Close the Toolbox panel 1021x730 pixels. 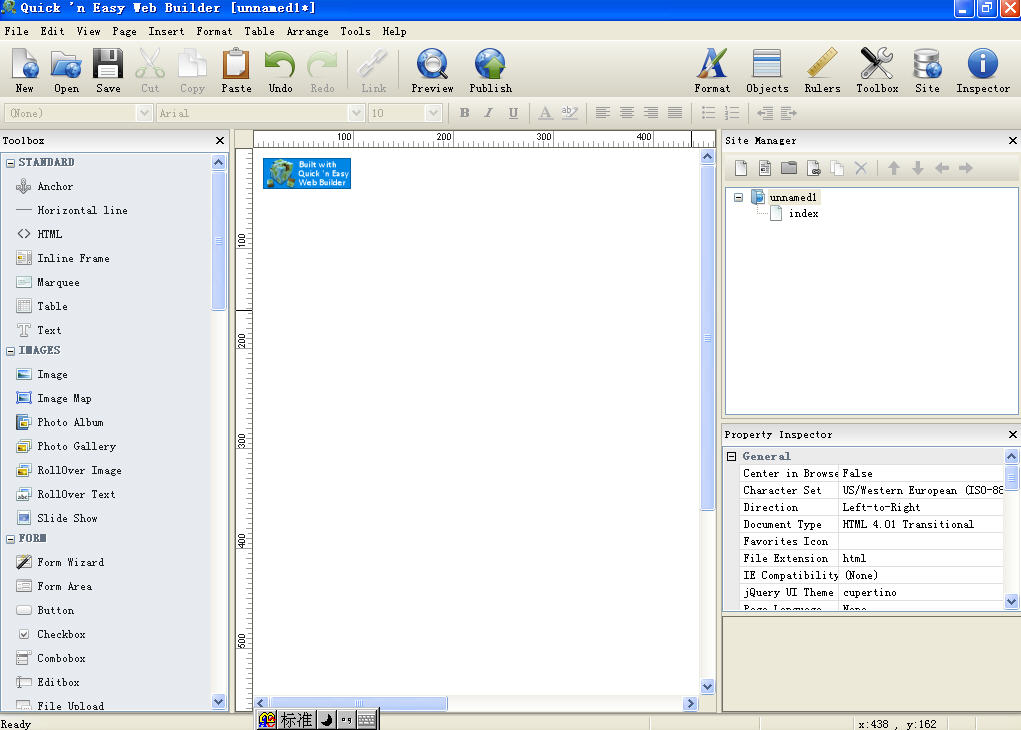click(220, 141)
